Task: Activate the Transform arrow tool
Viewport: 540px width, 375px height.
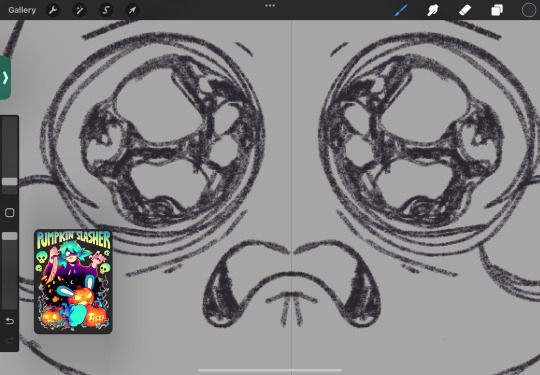Action: [x=132, y=10]
